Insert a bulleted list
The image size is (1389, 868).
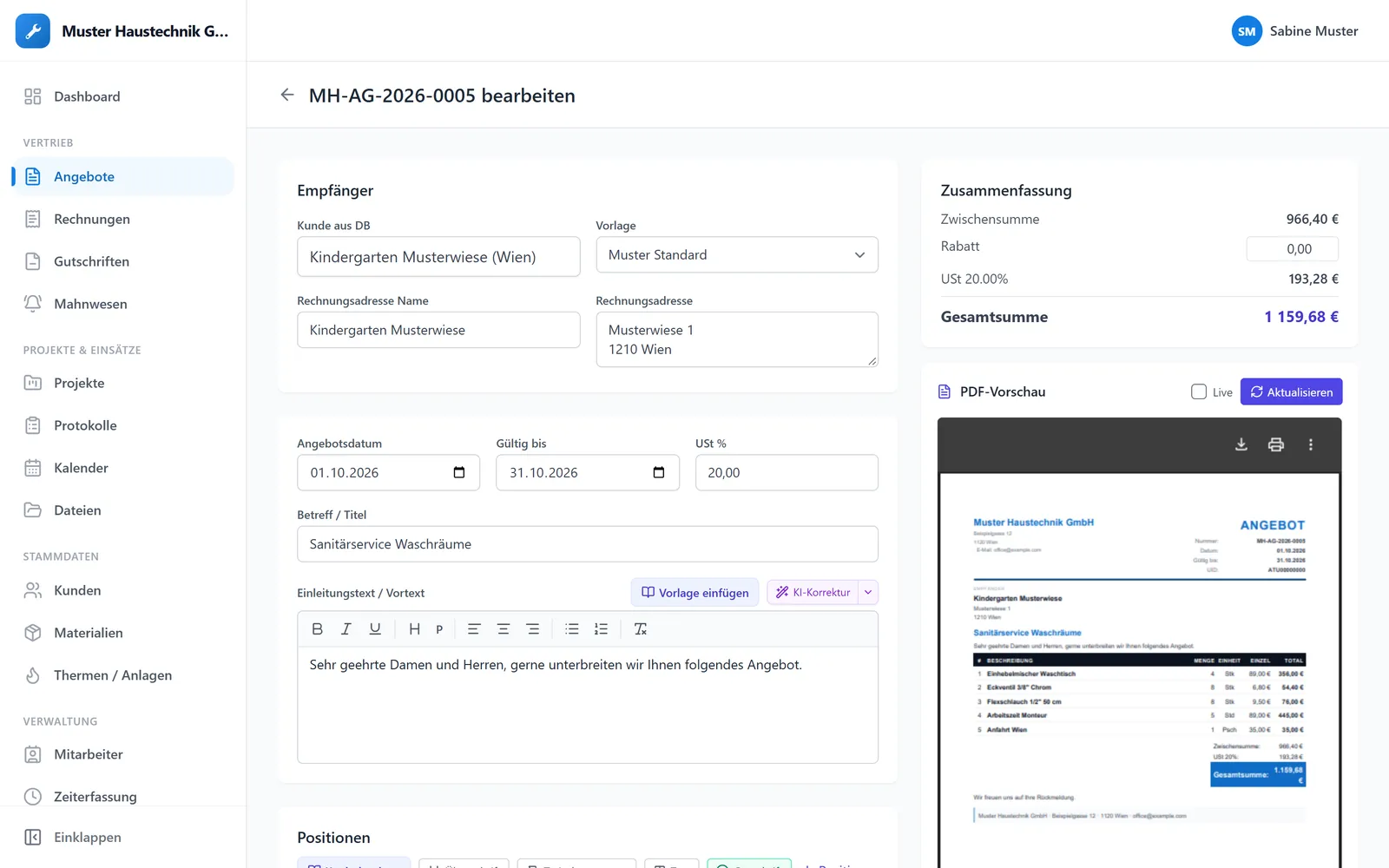pos(572,629)
